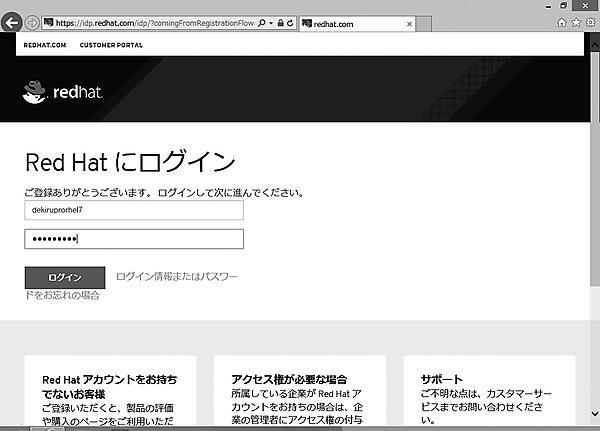This screenshot has width=600, height=431.
Task: Open the forgot login or password link
Action: point(177,276)
